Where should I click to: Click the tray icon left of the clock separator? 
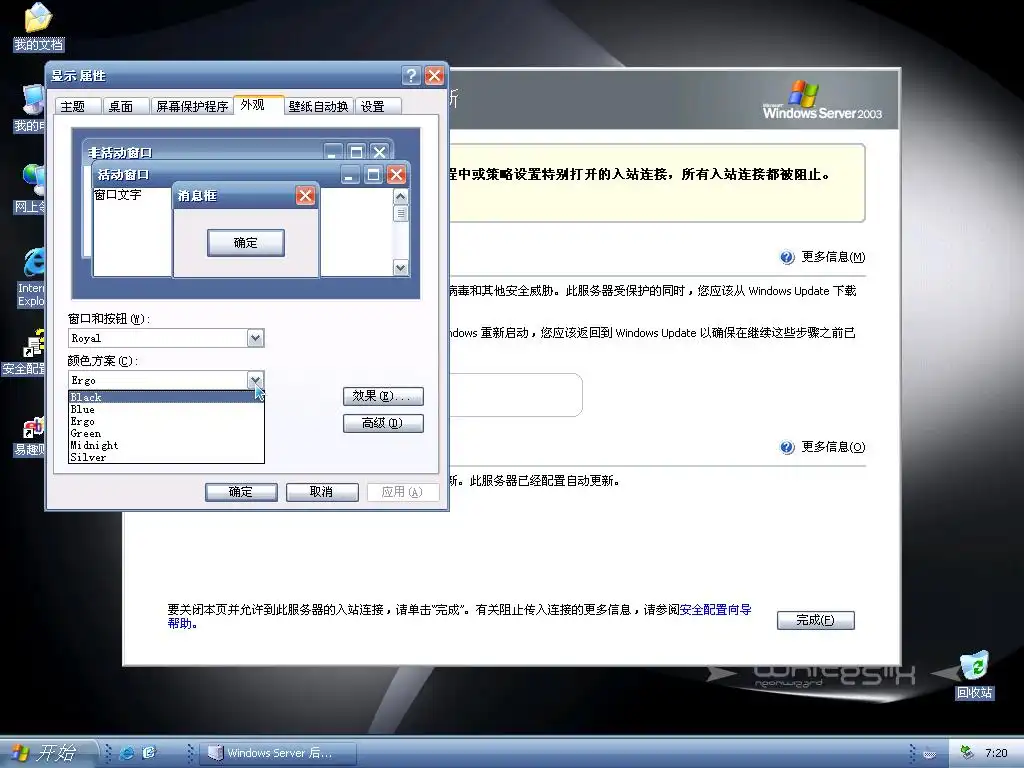[x=929, y=754]
